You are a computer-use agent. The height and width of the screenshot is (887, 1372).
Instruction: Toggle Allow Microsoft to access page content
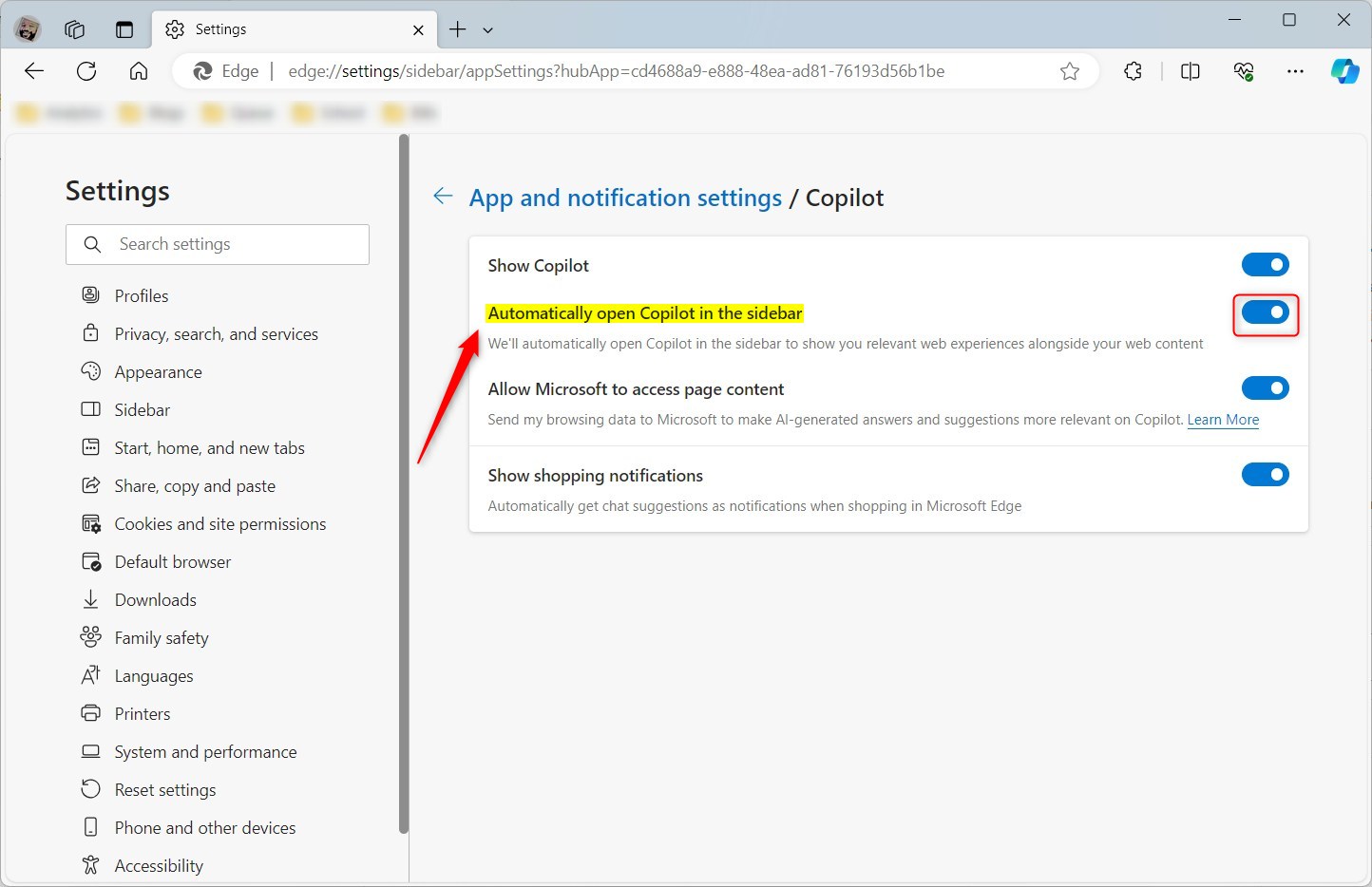click(1266, 387)
